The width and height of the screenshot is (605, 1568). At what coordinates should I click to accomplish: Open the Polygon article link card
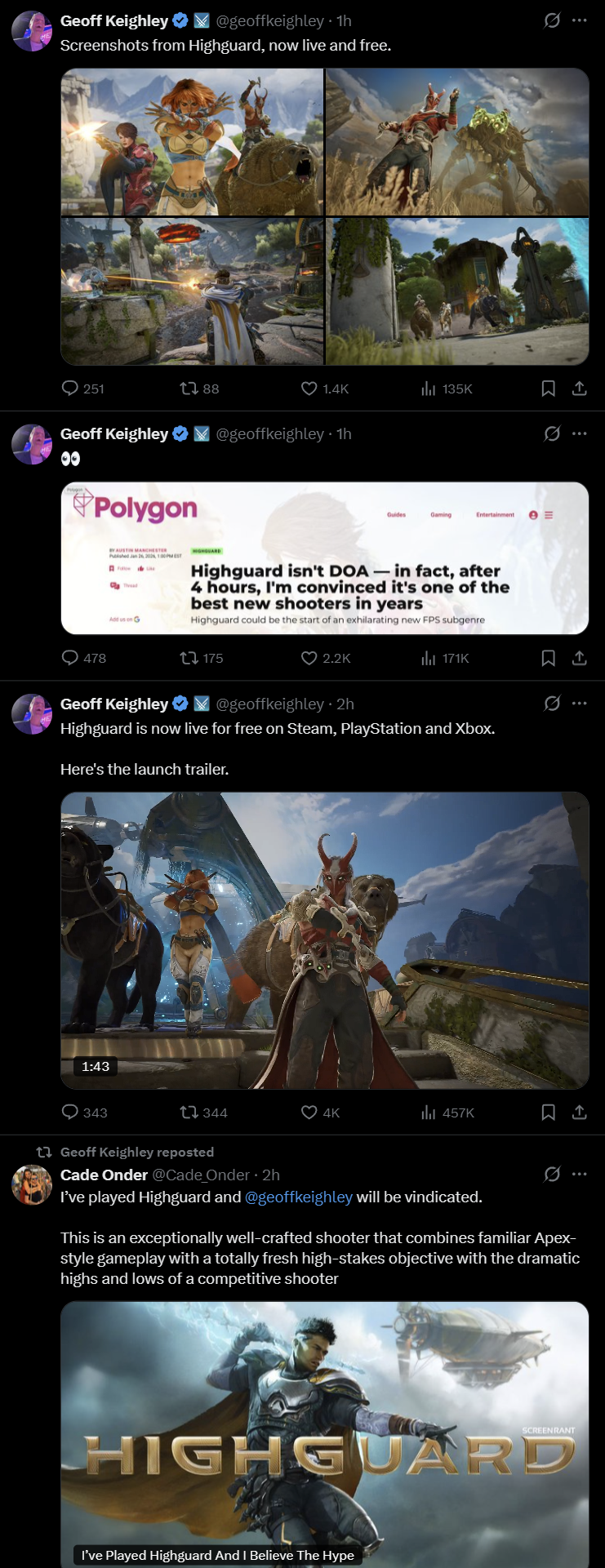pyautogui.click(x=325, y=558)
